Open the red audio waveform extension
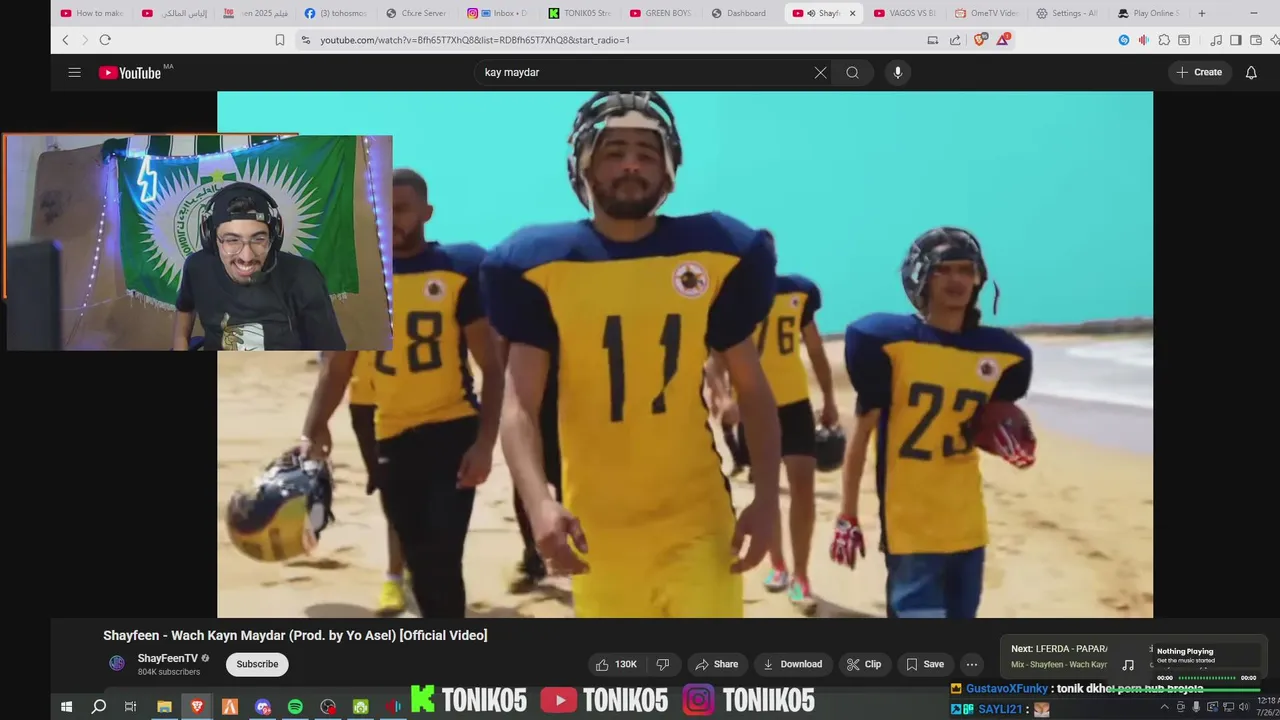 [x=1144, y=40]
